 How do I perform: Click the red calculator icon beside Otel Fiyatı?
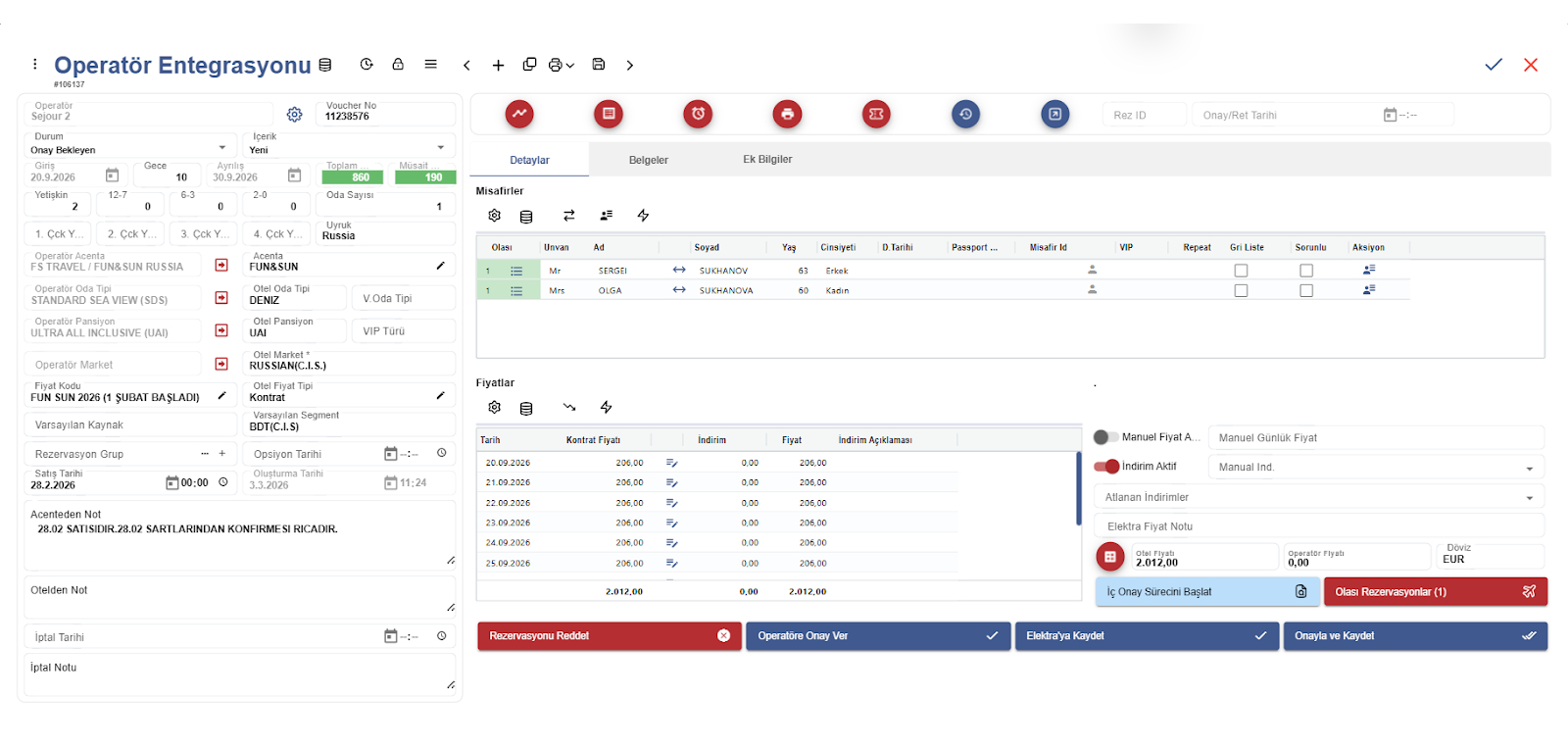(x=1109, y=557)
